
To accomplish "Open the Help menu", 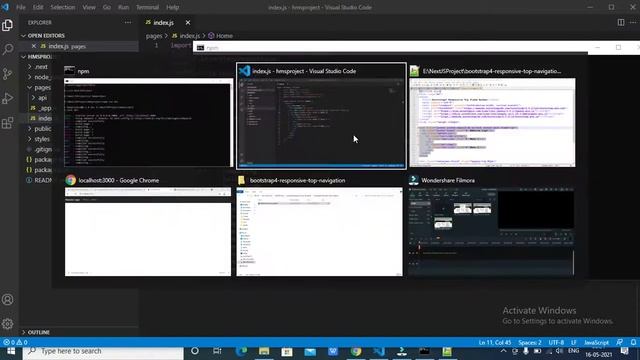I will [x=173, y=7].
